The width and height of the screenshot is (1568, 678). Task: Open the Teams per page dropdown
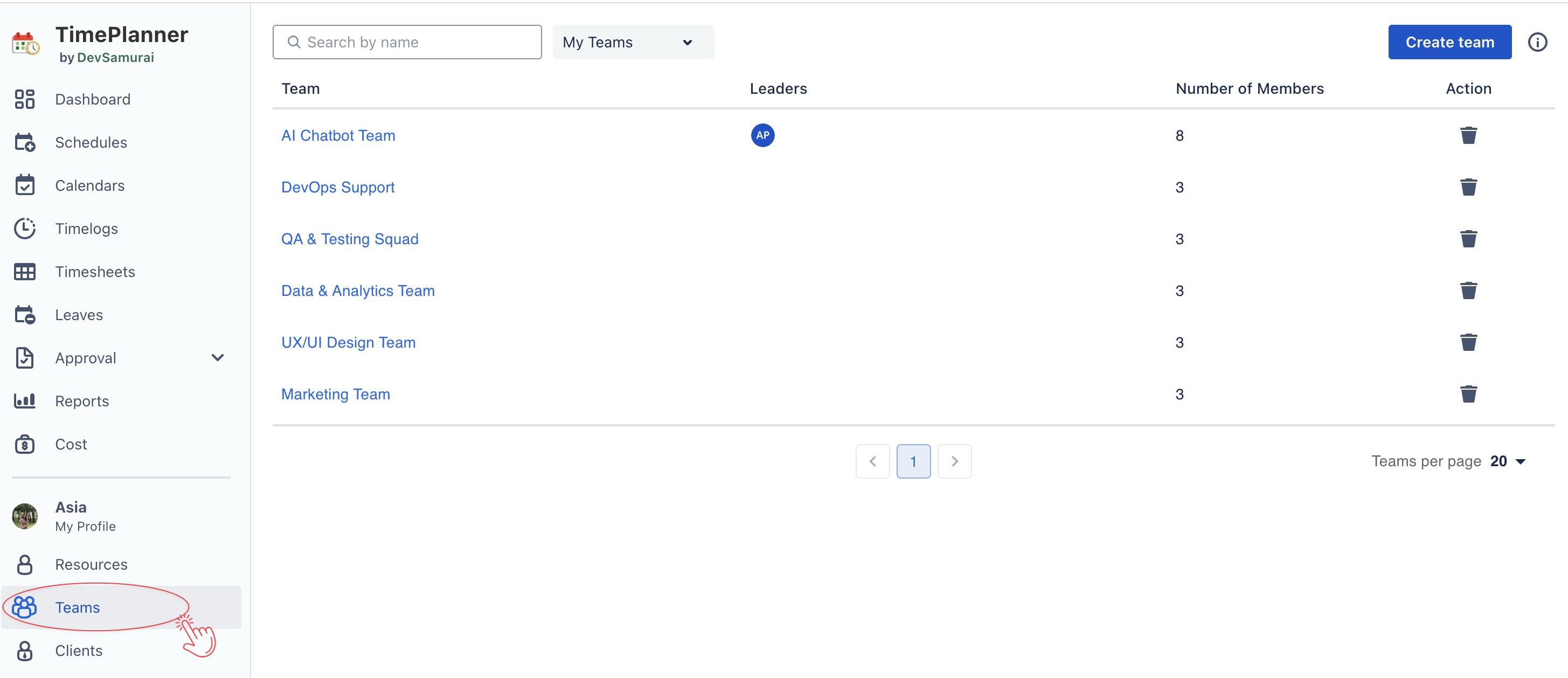[1508, 461]
